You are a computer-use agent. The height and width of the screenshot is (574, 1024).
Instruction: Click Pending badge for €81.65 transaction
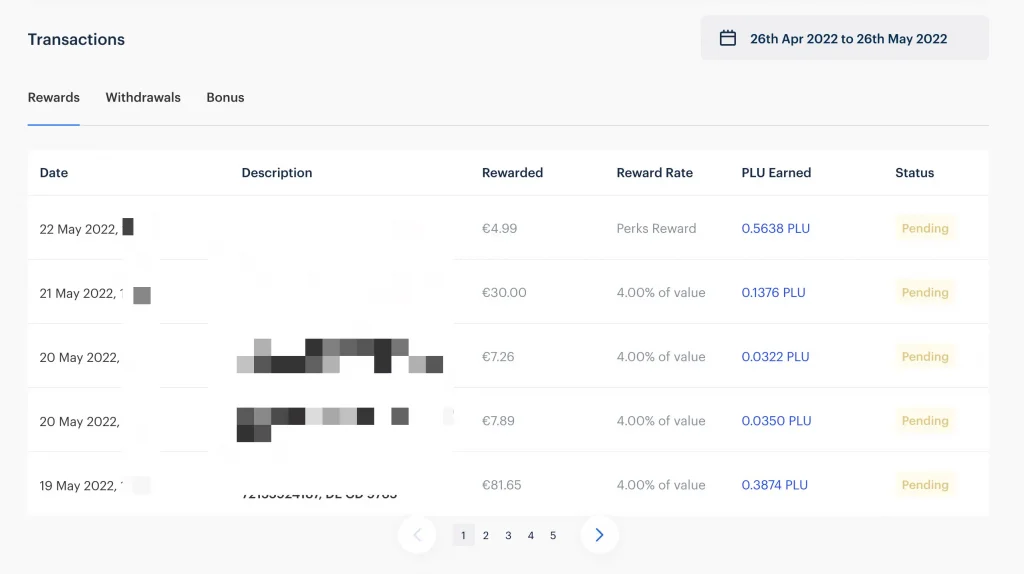[925, 485]
